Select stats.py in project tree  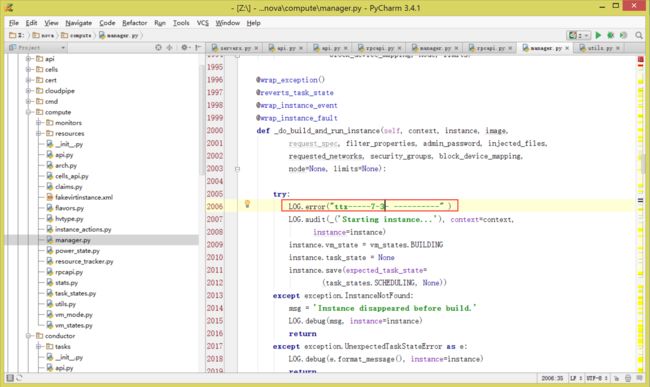(x=66, y=283)
